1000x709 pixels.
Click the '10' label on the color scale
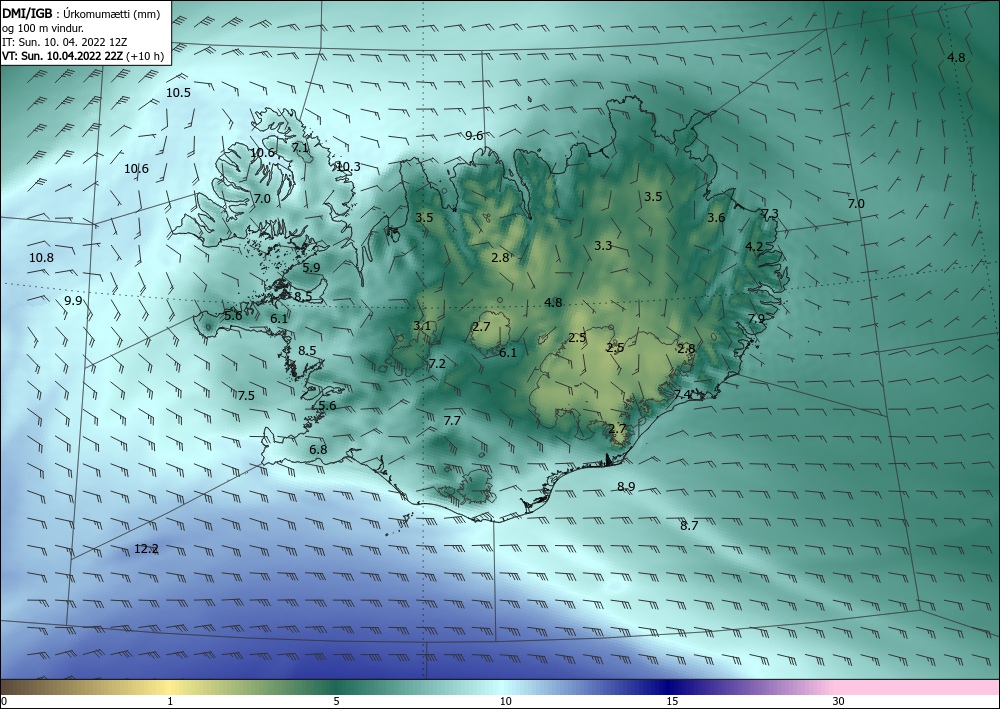tap(506, 702)
